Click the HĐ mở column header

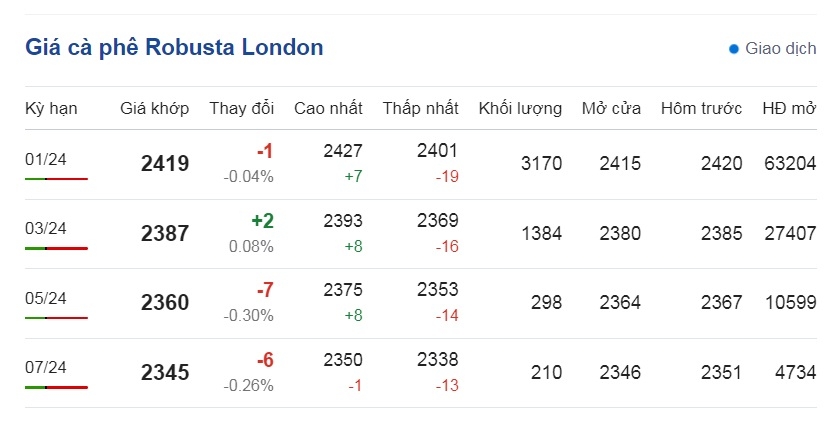coord(789,108)
